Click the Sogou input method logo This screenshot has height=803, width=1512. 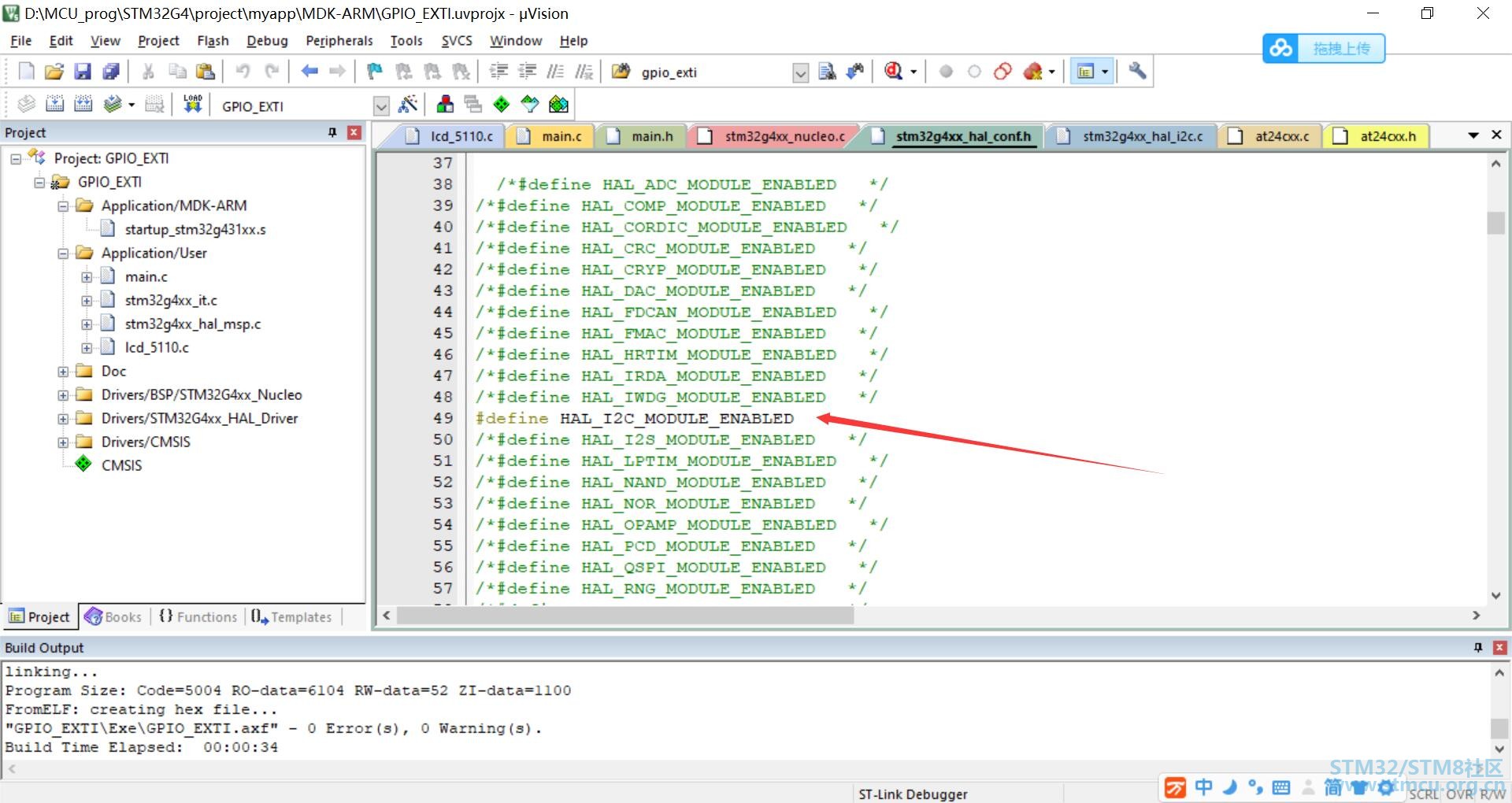tap(1175, 787)
